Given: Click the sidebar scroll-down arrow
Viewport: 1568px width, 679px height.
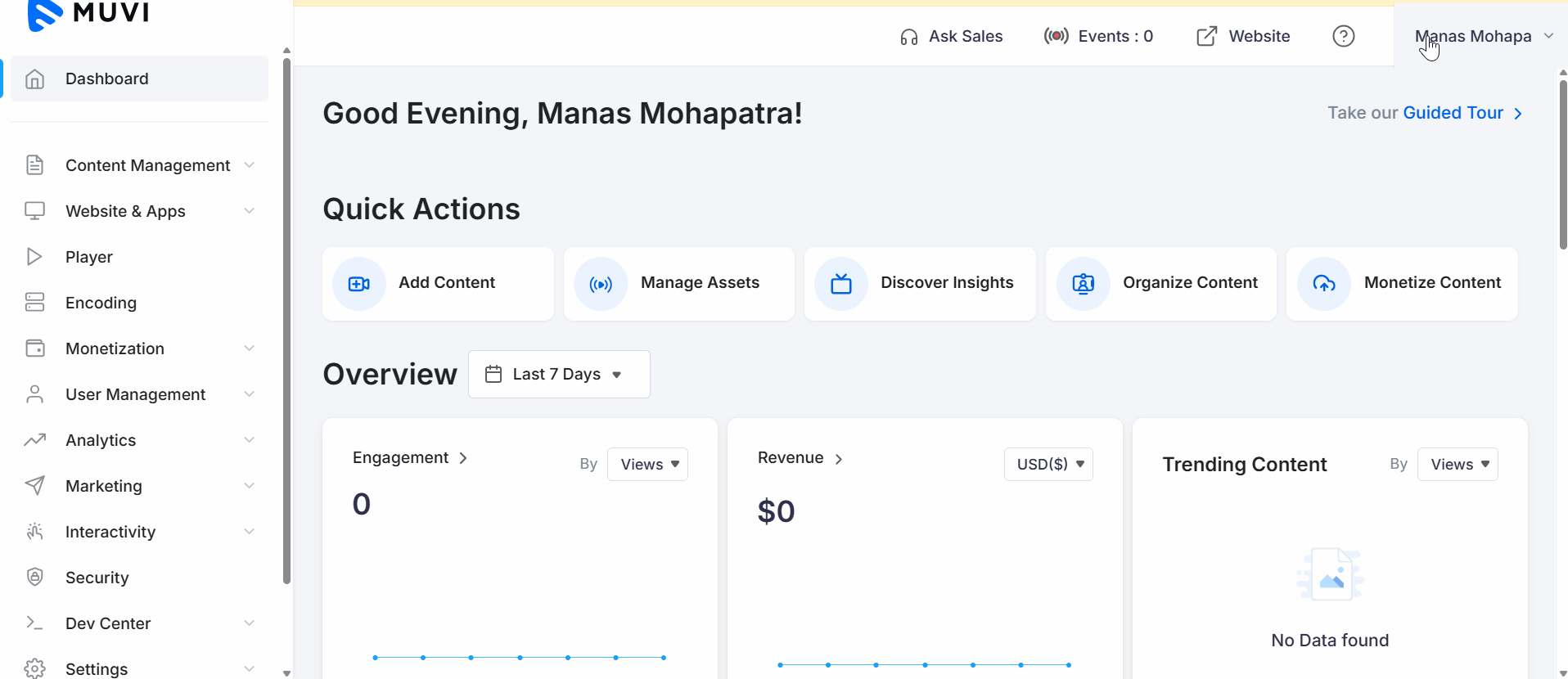Looking at the screenshot, I should (x=286, y=673).
